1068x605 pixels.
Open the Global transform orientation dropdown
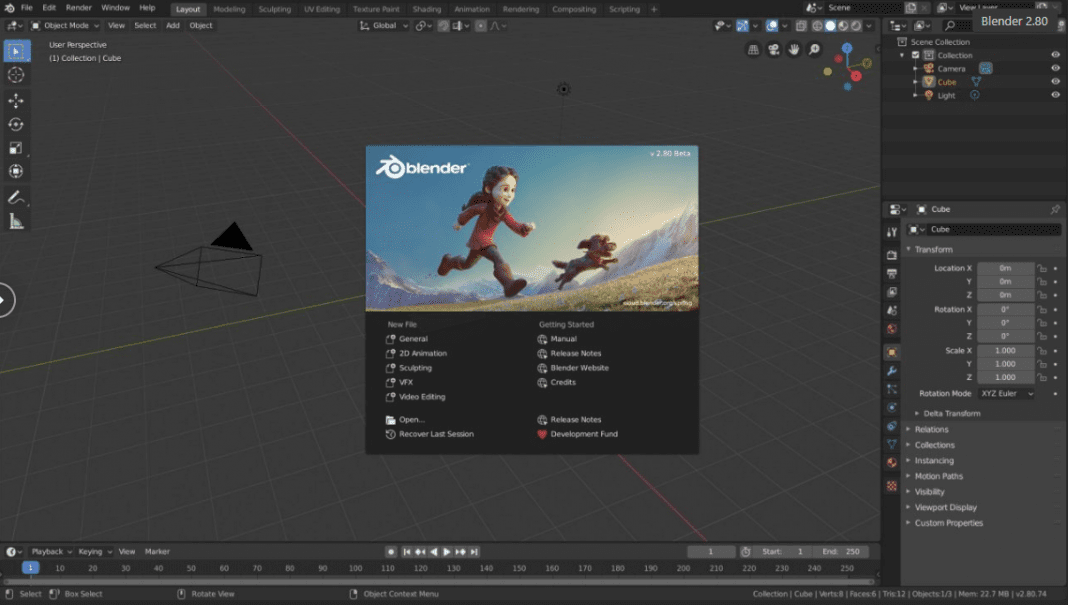tap(383, 26)
